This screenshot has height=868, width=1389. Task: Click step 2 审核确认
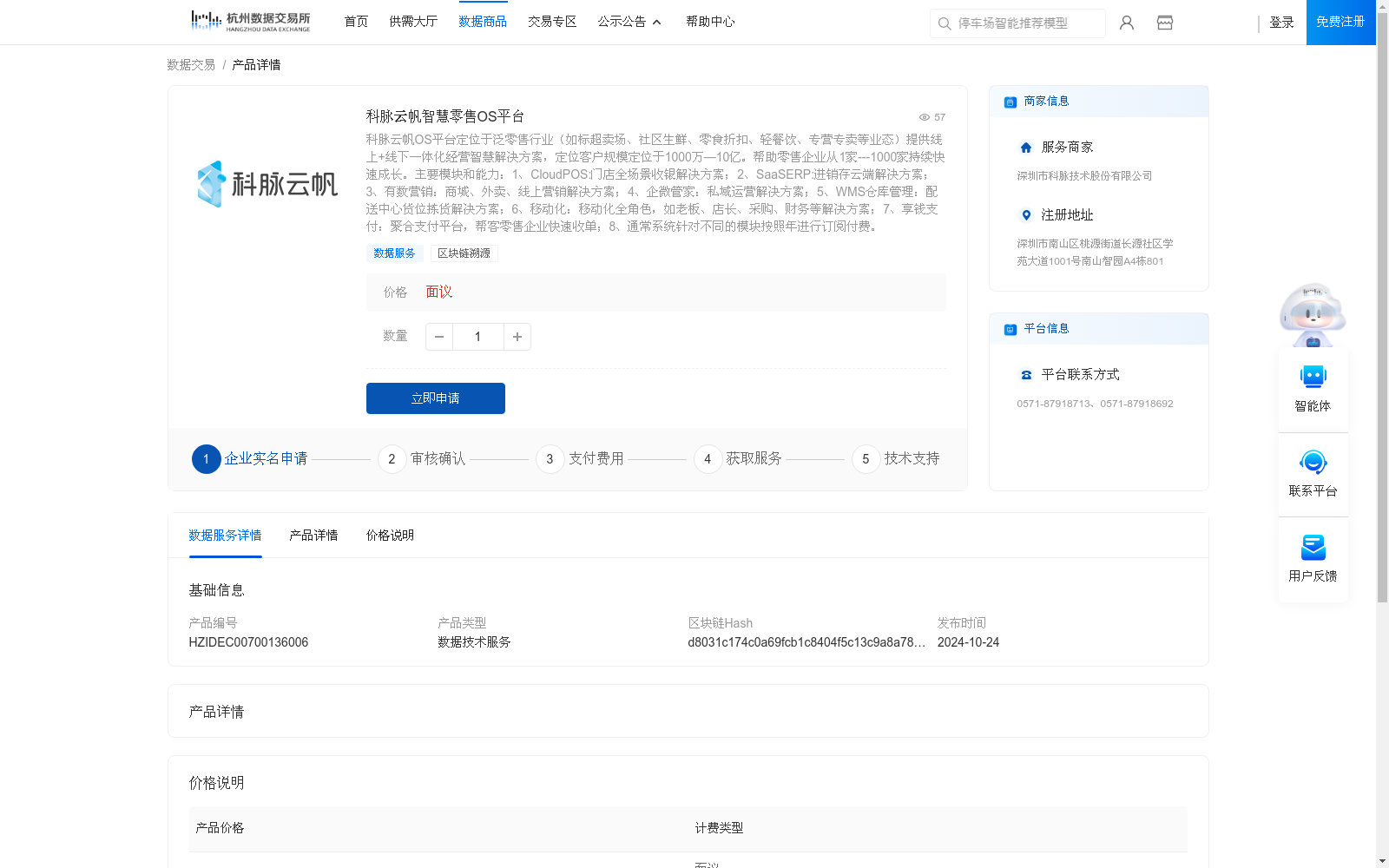[422, 459]
